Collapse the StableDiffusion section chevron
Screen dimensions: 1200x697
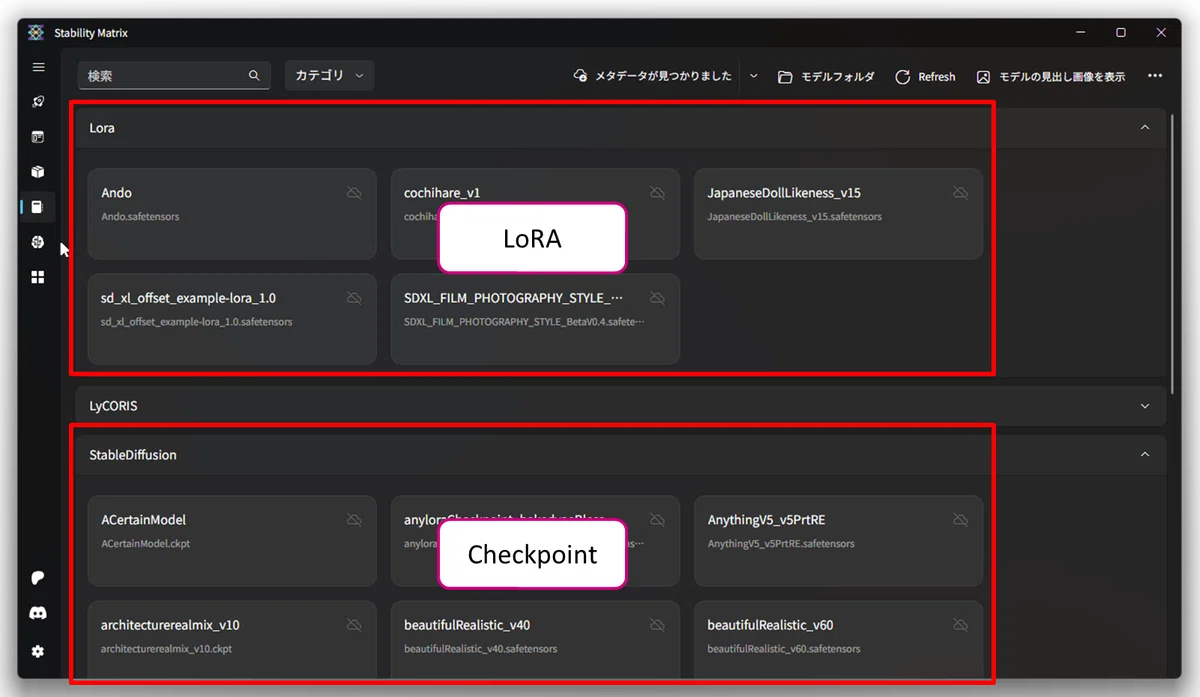(1145, 455)
